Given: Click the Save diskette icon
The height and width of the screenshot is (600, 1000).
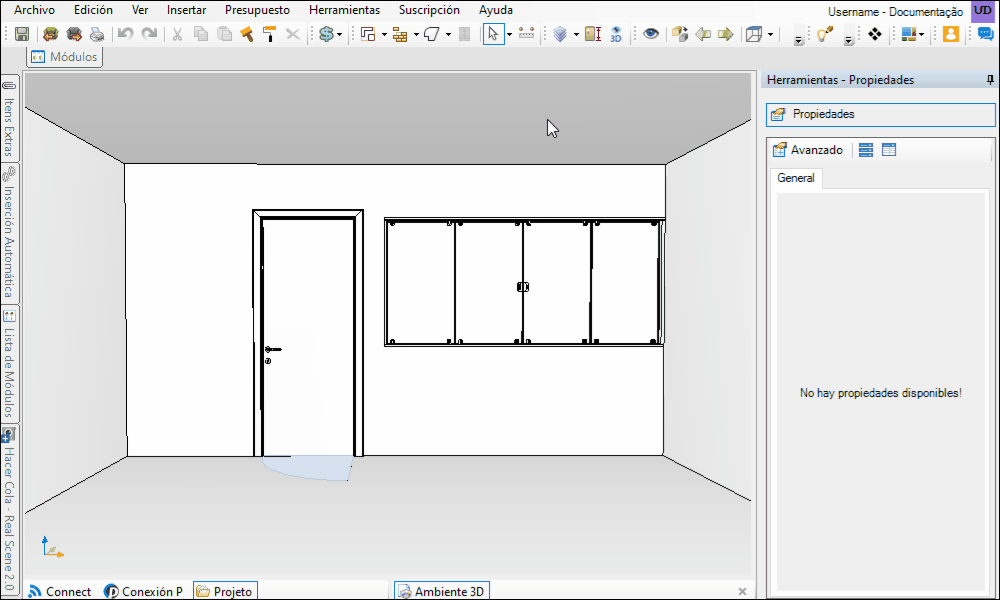Looking at the screenshot, I should [x=22, y=34].
